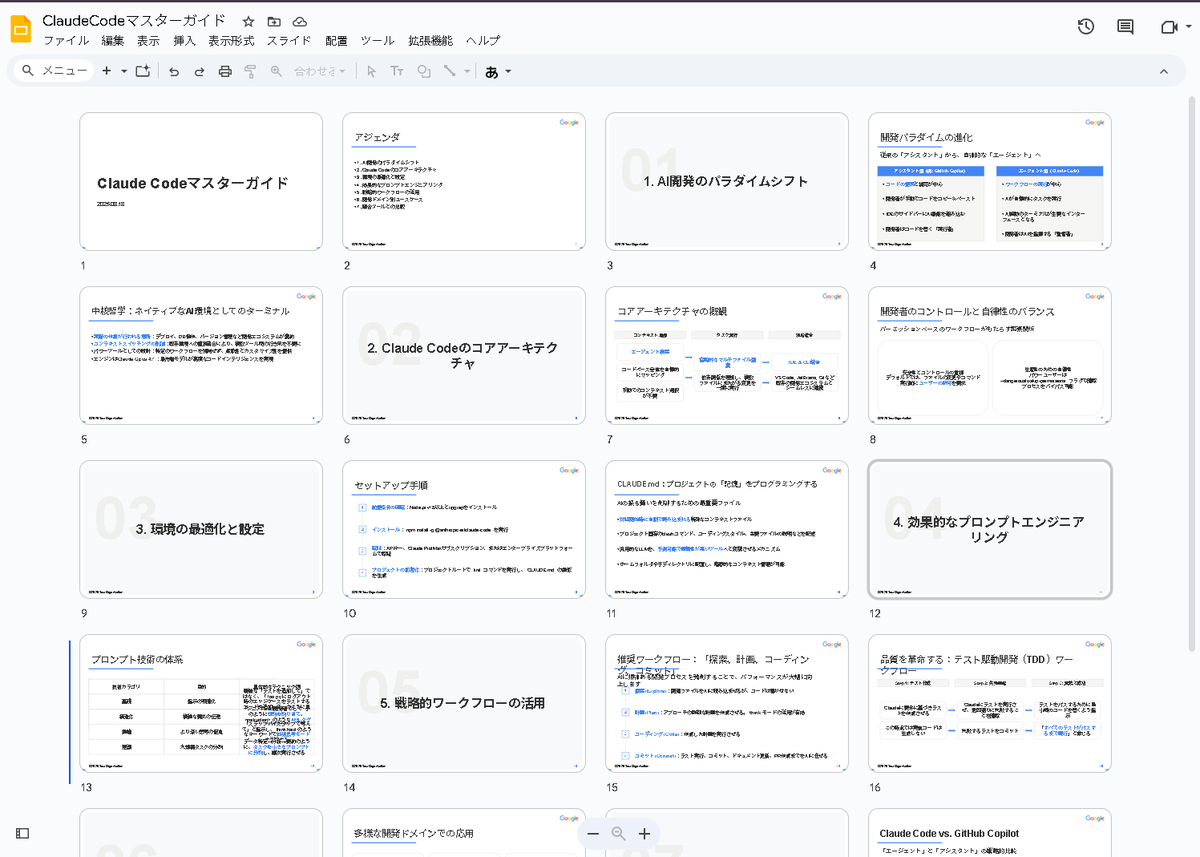Select slide 5. 戦略的ワークフローの活用
Viewport: 1200px width, 857px height.
click(464, 703)
